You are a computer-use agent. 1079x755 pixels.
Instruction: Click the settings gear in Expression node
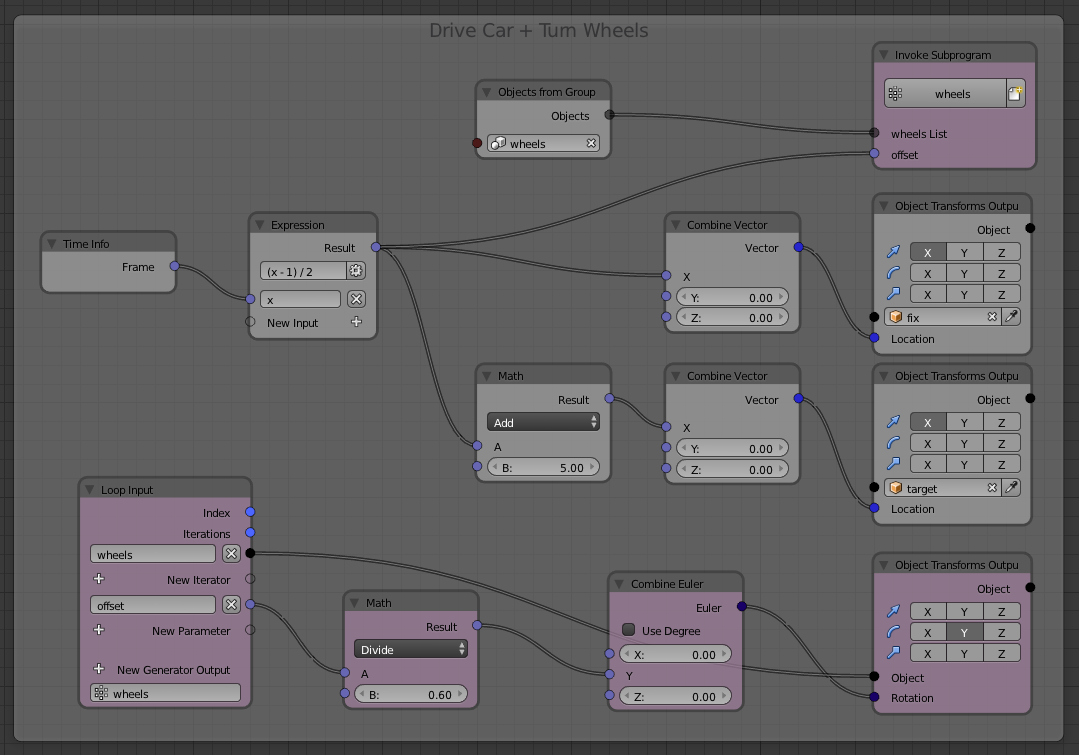(x=355, y=271)
